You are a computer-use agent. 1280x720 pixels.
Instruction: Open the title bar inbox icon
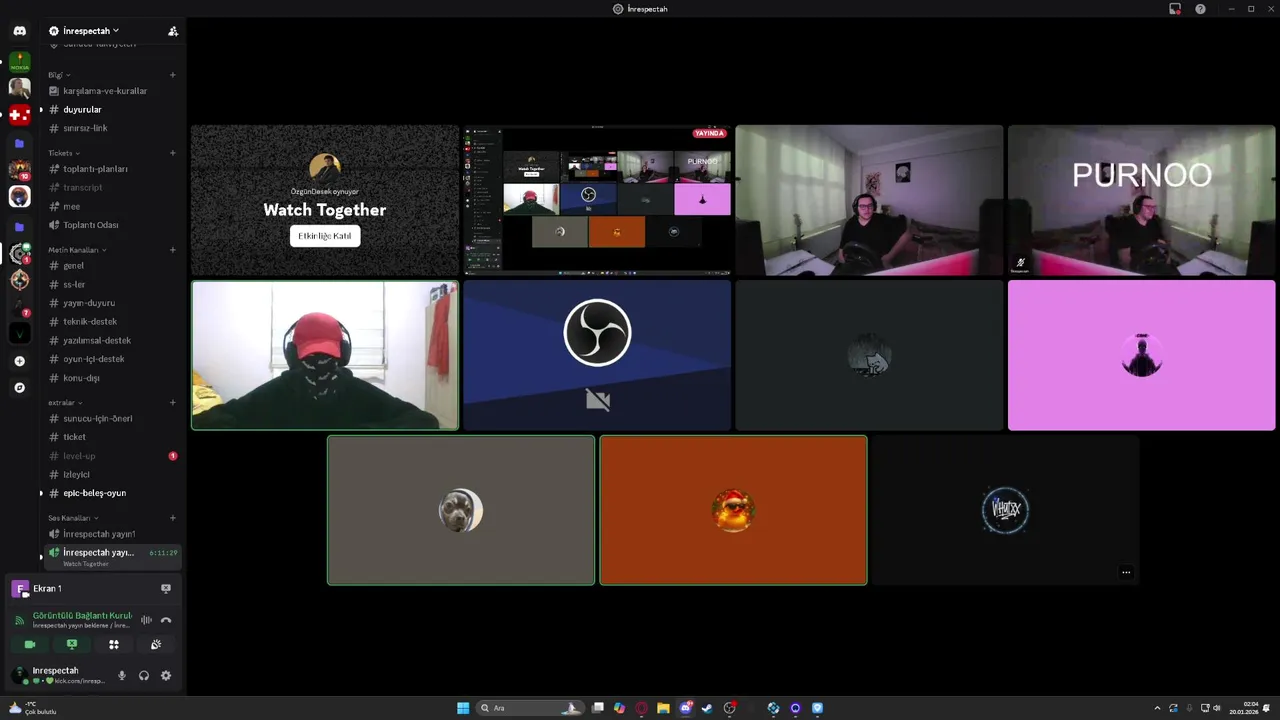[x=1175, y=9]
